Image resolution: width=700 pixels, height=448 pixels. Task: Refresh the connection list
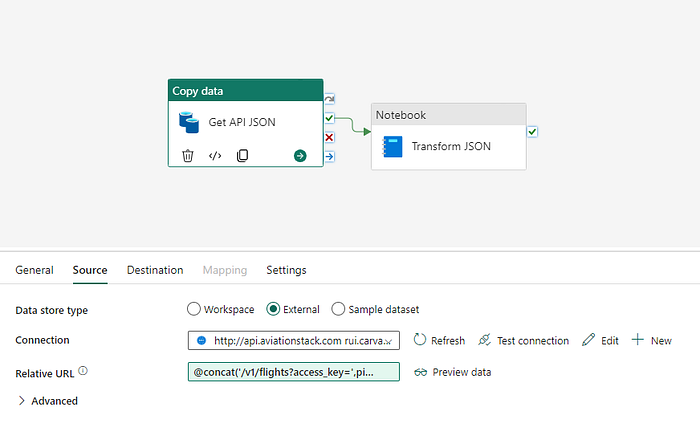pyautogui.click(x=439, y=340)
